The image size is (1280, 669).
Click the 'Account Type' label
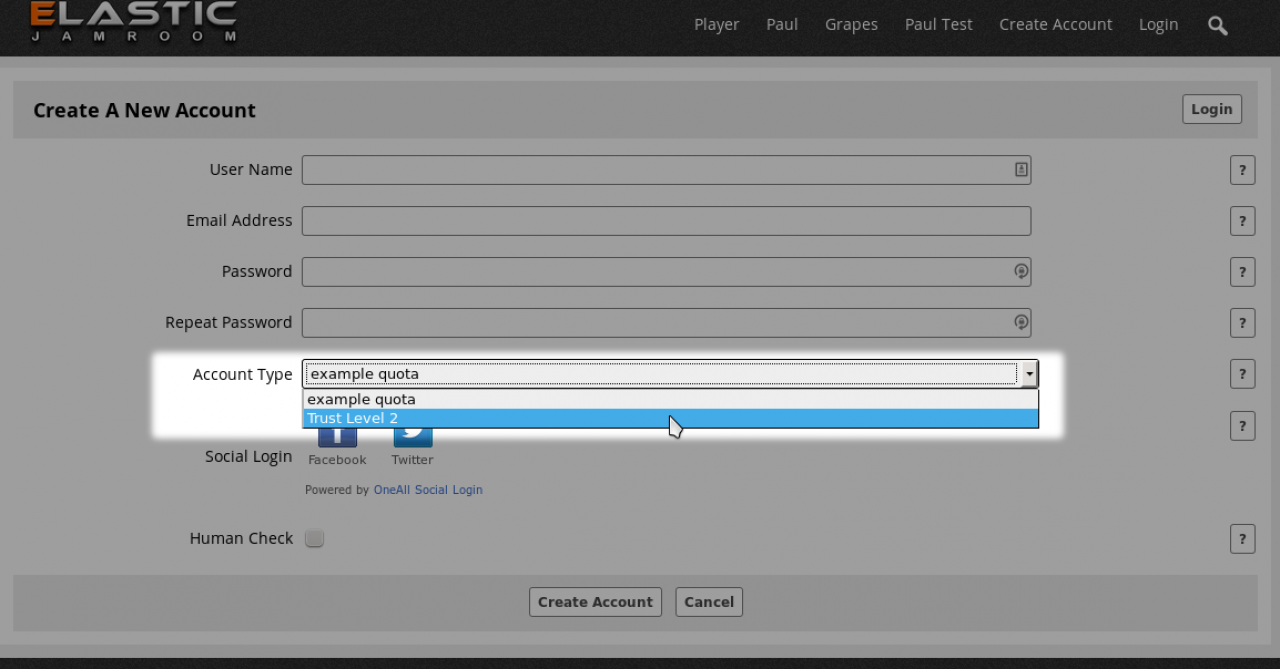(242, 374)
